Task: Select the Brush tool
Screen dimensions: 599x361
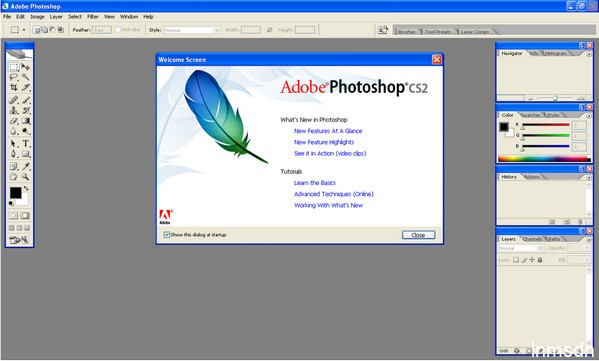Action: 25,100
